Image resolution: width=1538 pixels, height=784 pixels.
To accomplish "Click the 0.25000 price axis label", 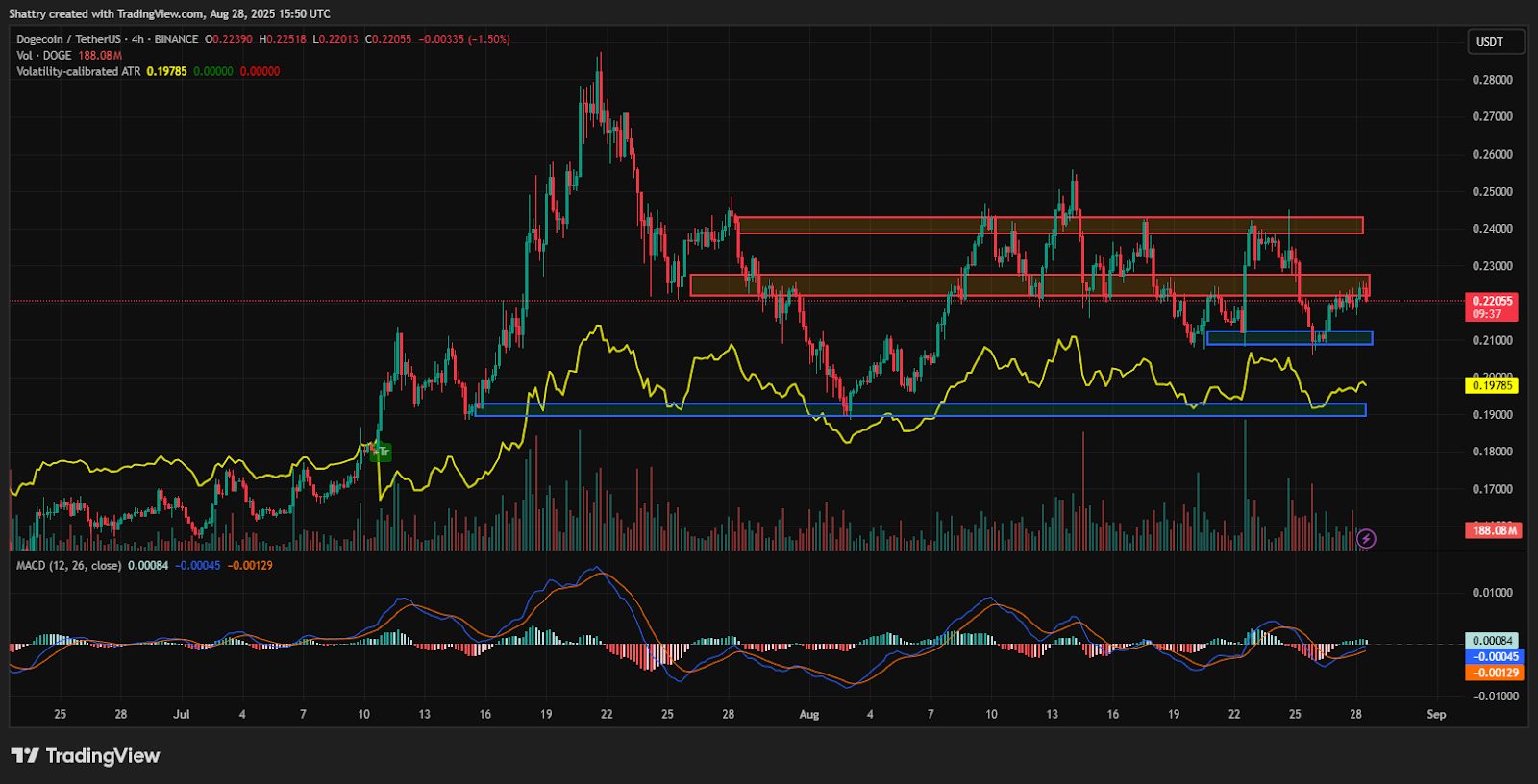I will click(1493, 191).
